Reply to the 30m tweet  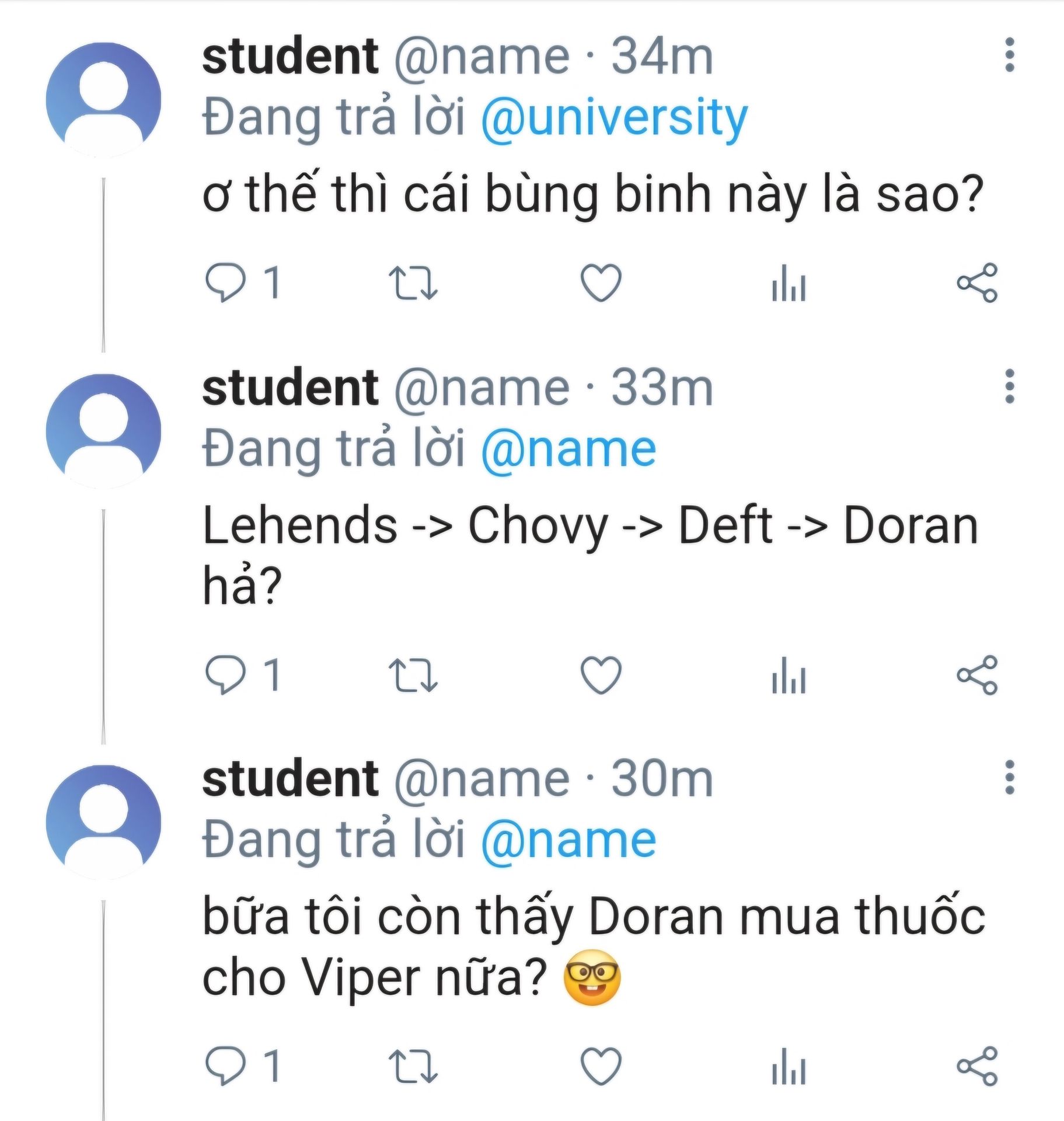pos(225,1067)
